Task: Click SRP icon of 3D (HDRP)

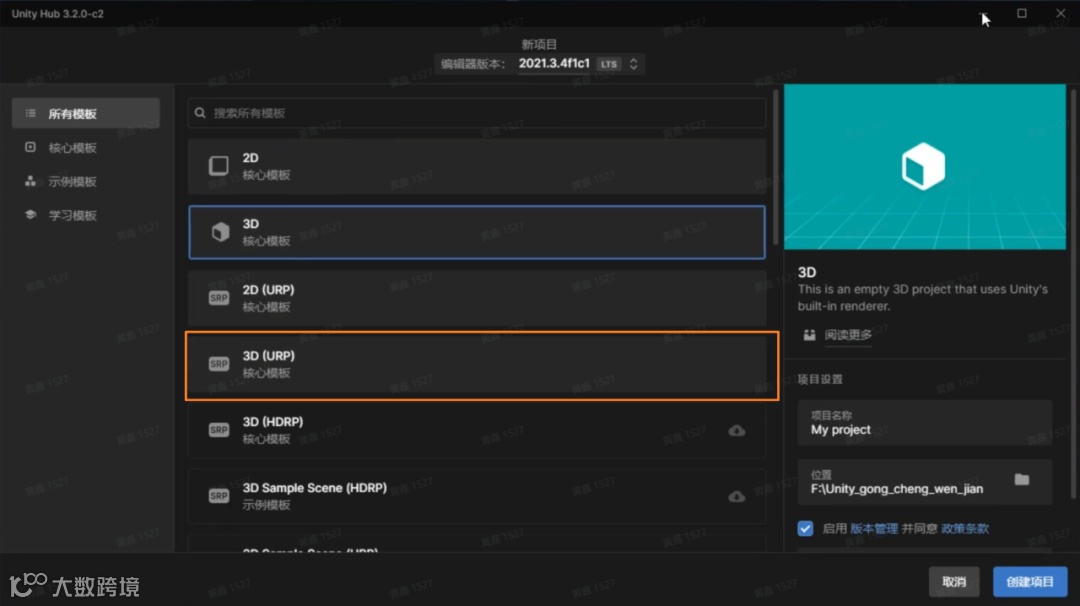Action: (219, 430)
